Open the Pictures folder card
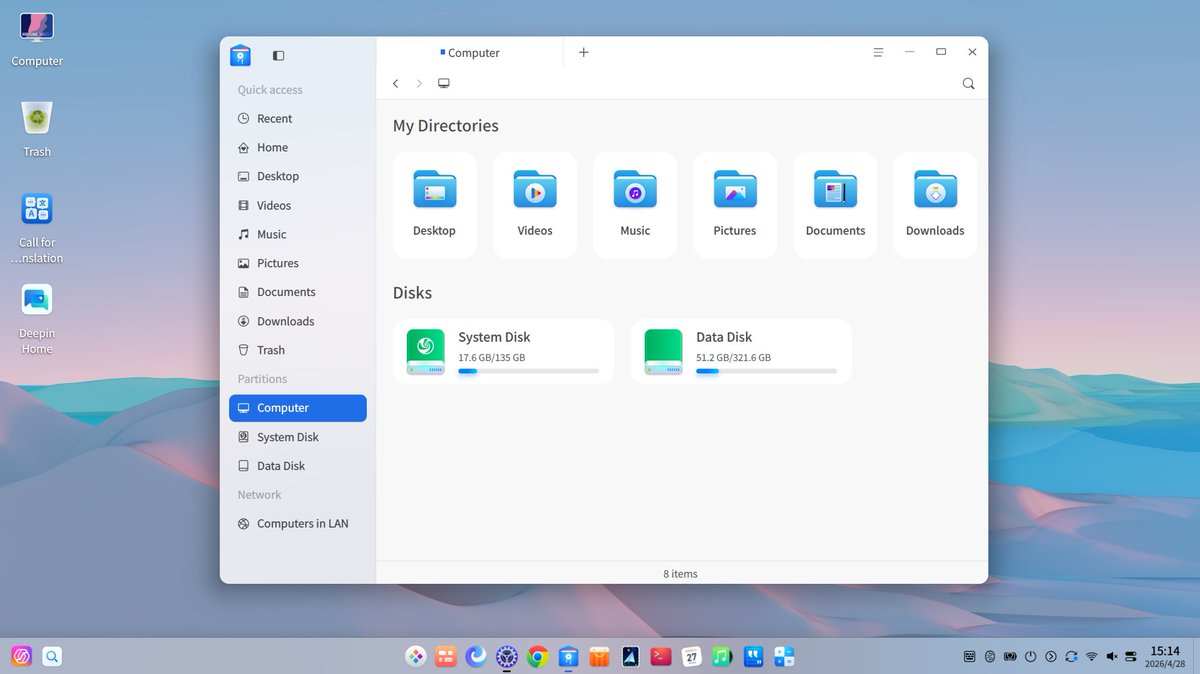The image size is (1200, 674). coord(735,205)
